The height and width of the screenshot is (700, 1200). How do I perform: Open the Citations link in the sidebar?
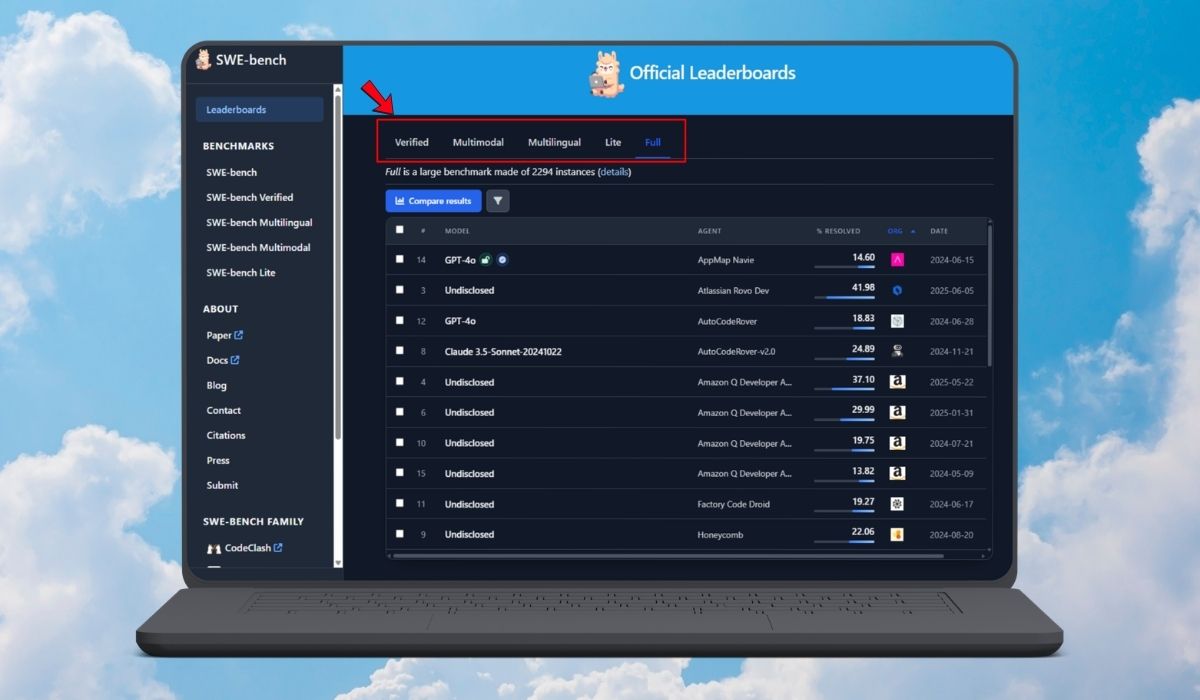[x=226, y=435]
